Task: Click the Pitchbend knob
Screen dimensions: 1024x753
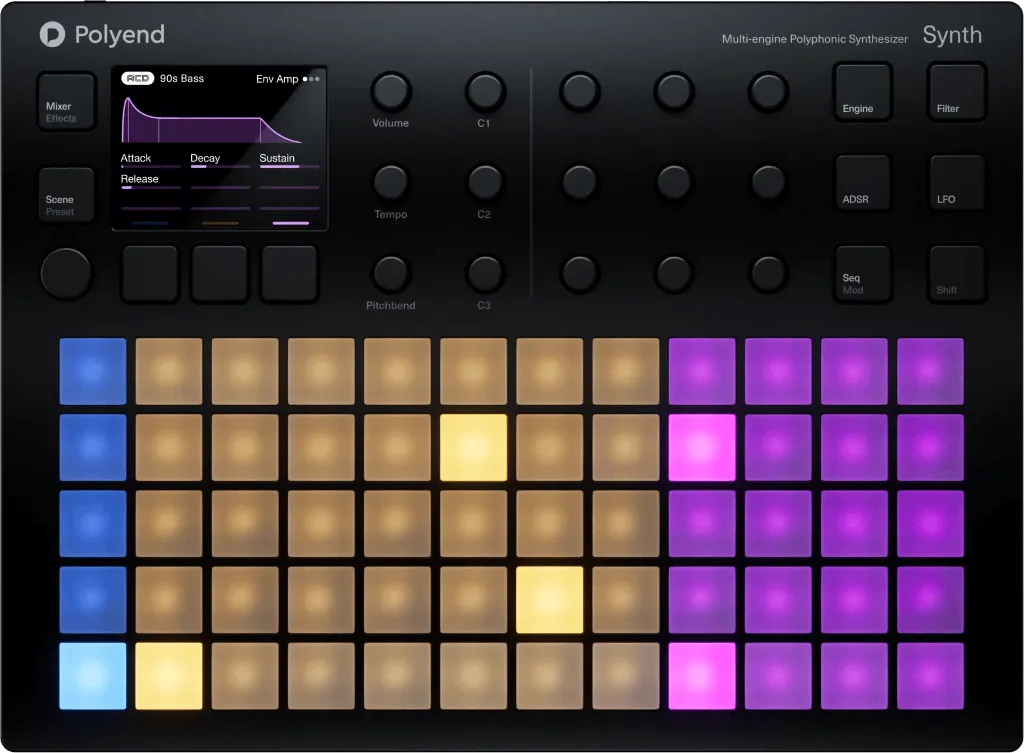Action: (391, 273)
